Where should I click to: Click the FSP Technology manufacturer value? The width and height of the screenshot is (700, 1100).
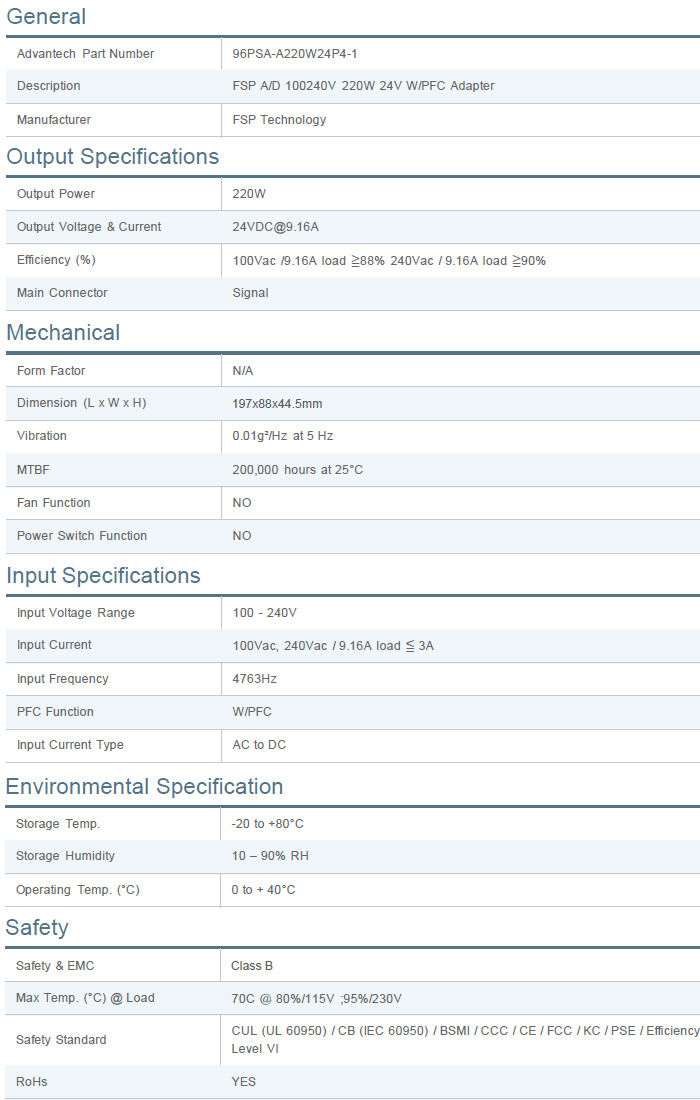[279, 120]
